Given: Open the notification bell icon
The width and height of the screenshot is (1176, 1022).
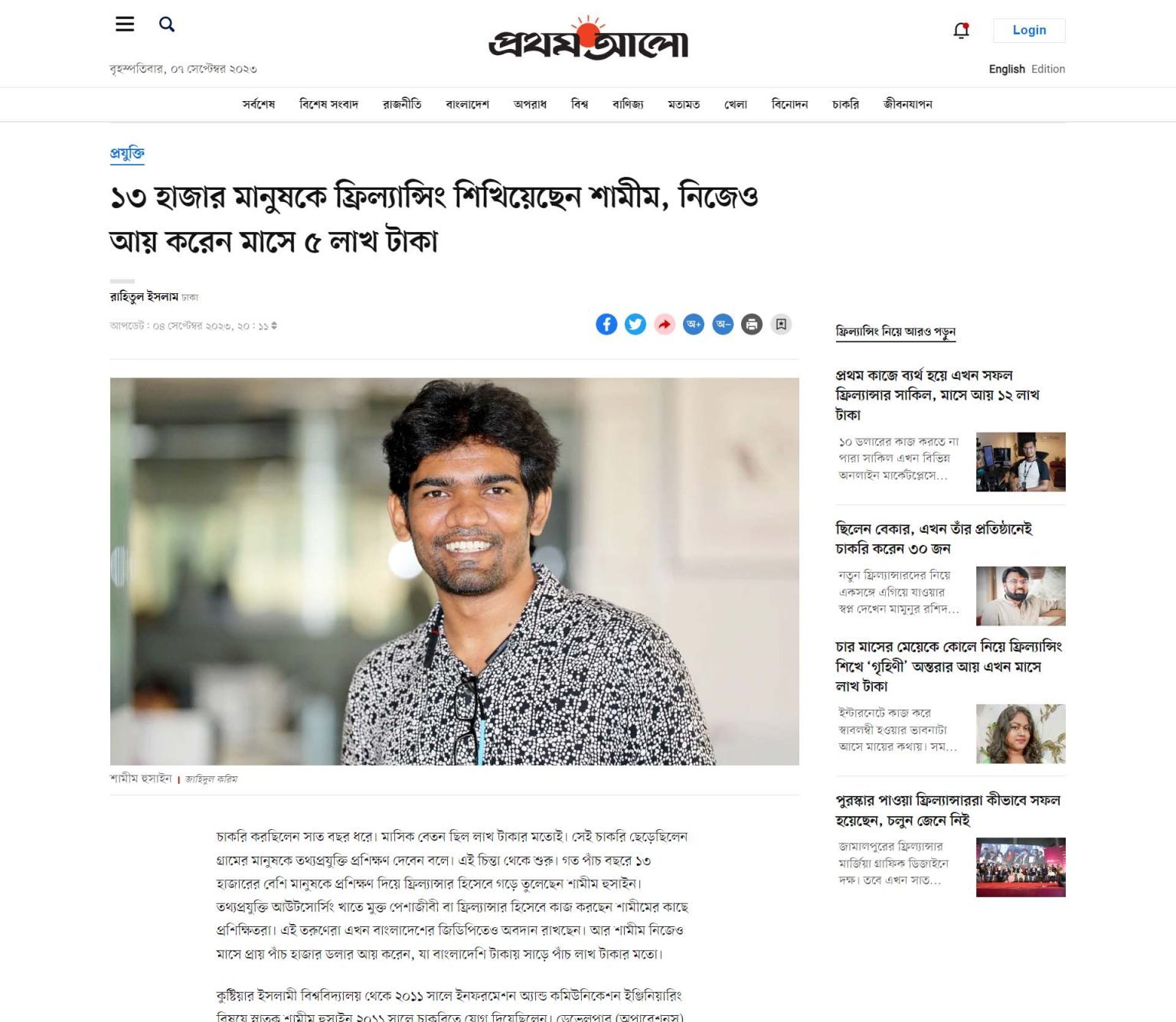Looking at the screenshot, I should pyautogui.click(x=961, y=31).
